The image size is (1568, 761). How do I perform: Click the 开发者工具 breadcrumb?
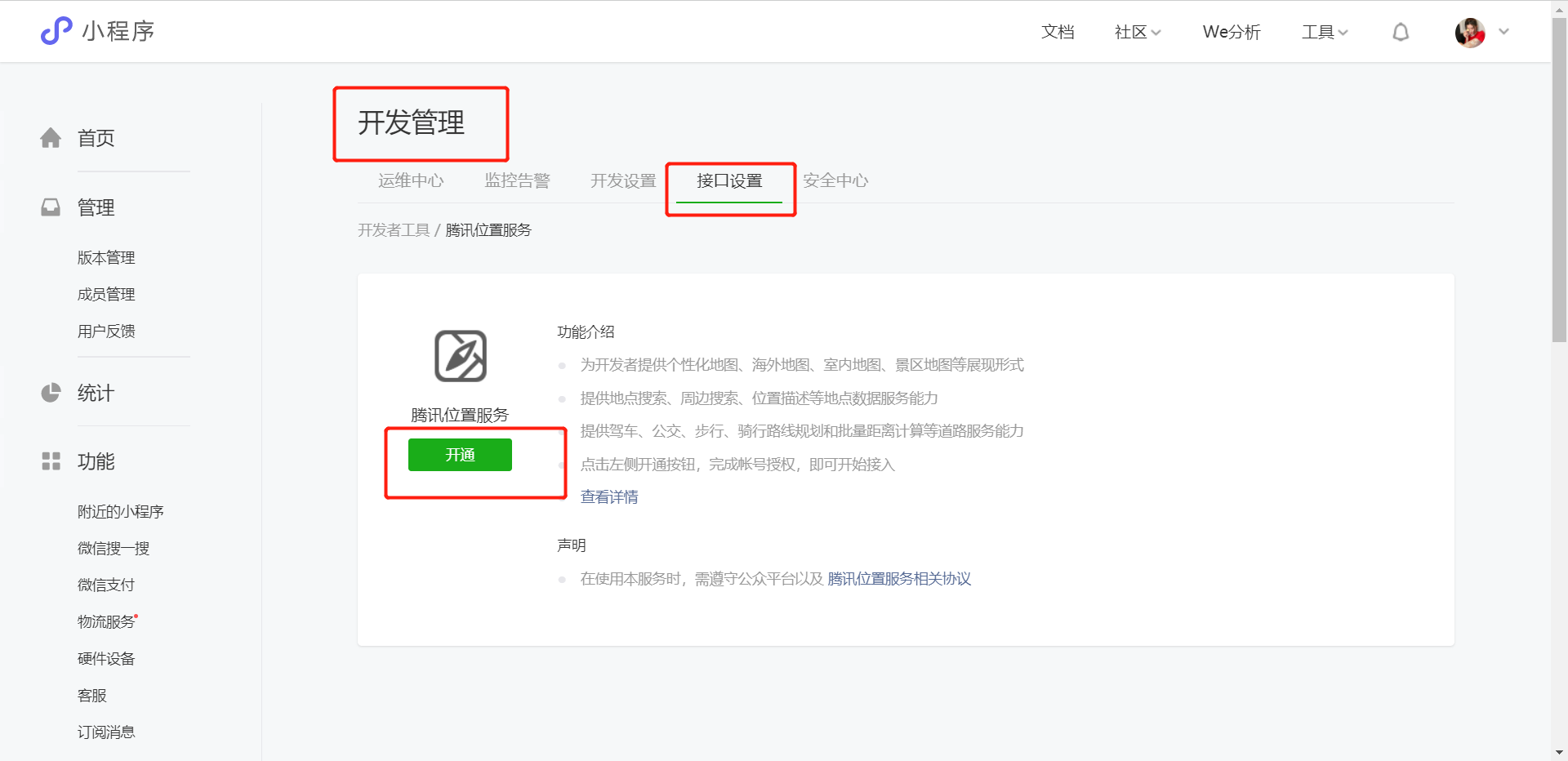point(394,230)
